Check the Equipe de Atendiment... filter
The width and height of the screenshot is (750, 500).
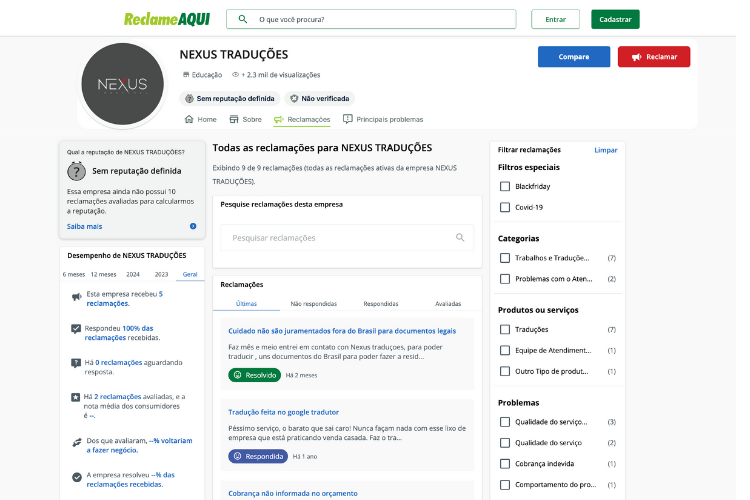pos(505,350)
